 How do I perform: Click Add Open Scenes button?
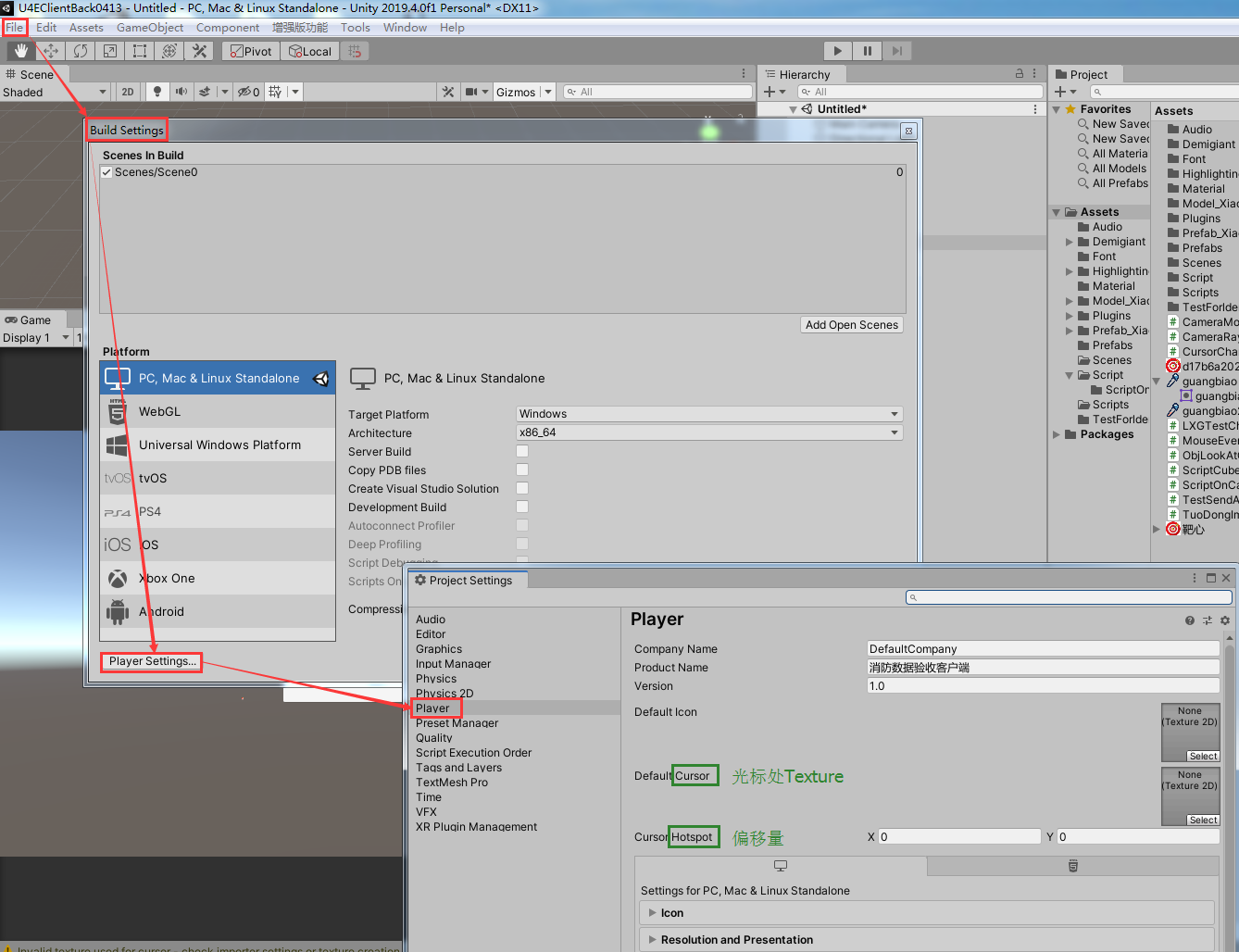852,325
